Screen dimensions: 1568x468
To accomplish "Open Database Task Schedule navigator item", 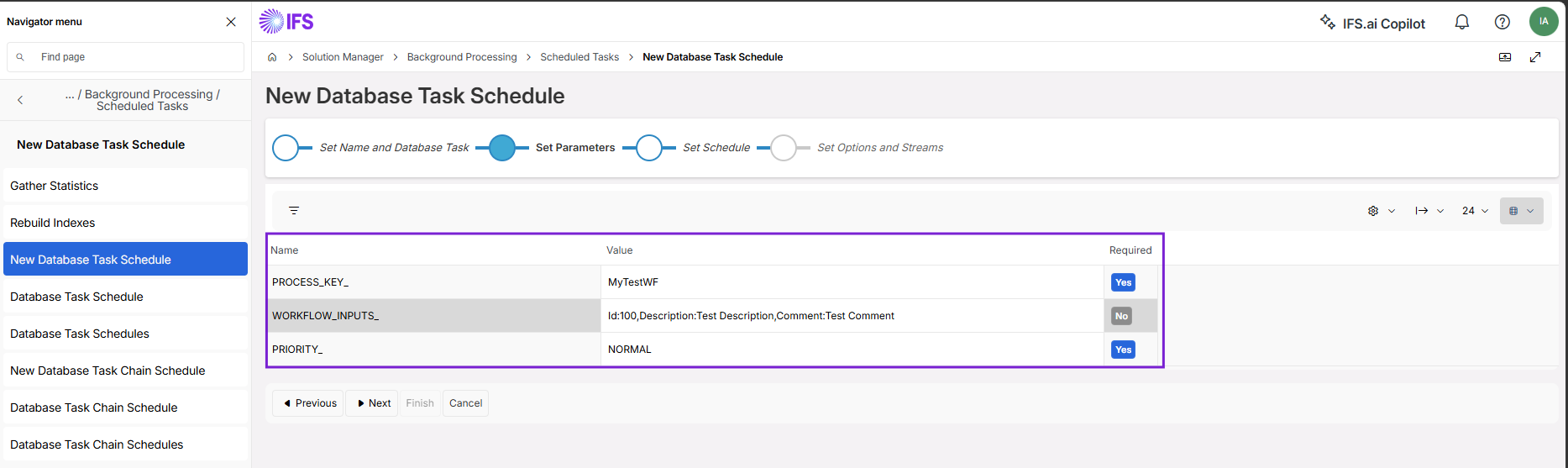I will 125,297.
